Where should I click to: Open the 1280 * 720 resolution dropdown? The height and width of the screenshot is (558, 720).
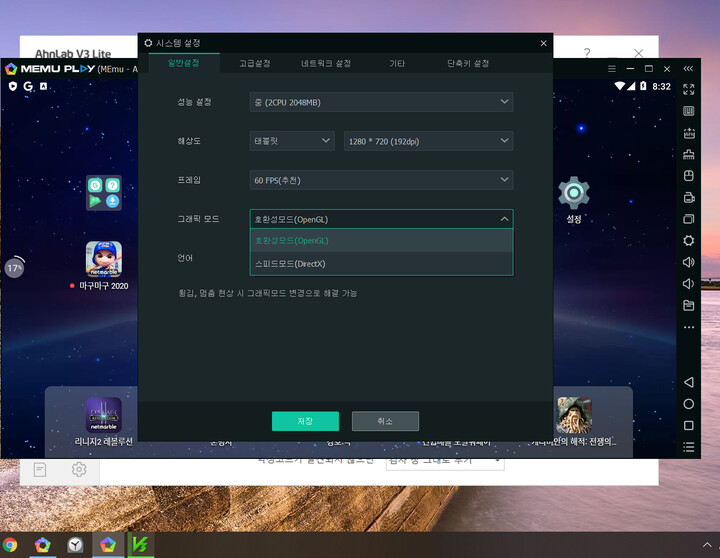click(x=428, y=141)
